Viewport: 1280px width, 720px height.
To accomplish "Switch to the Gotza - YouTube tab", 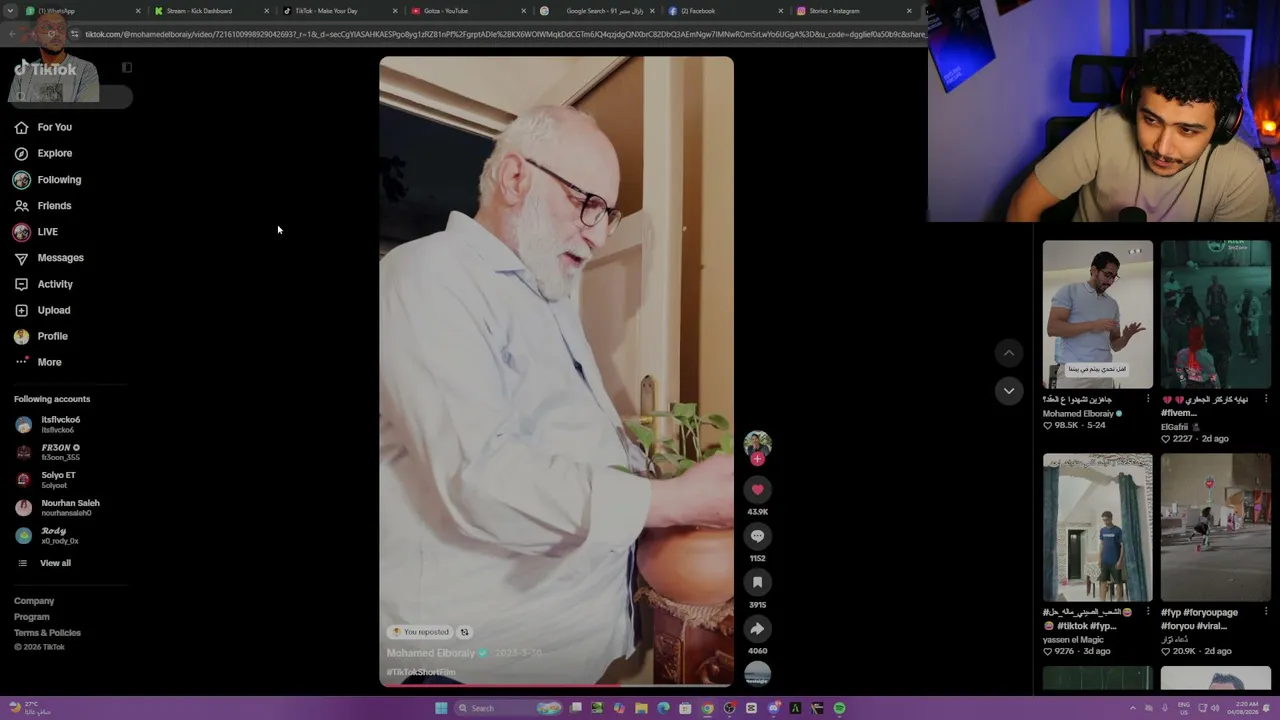I will 468,11.
